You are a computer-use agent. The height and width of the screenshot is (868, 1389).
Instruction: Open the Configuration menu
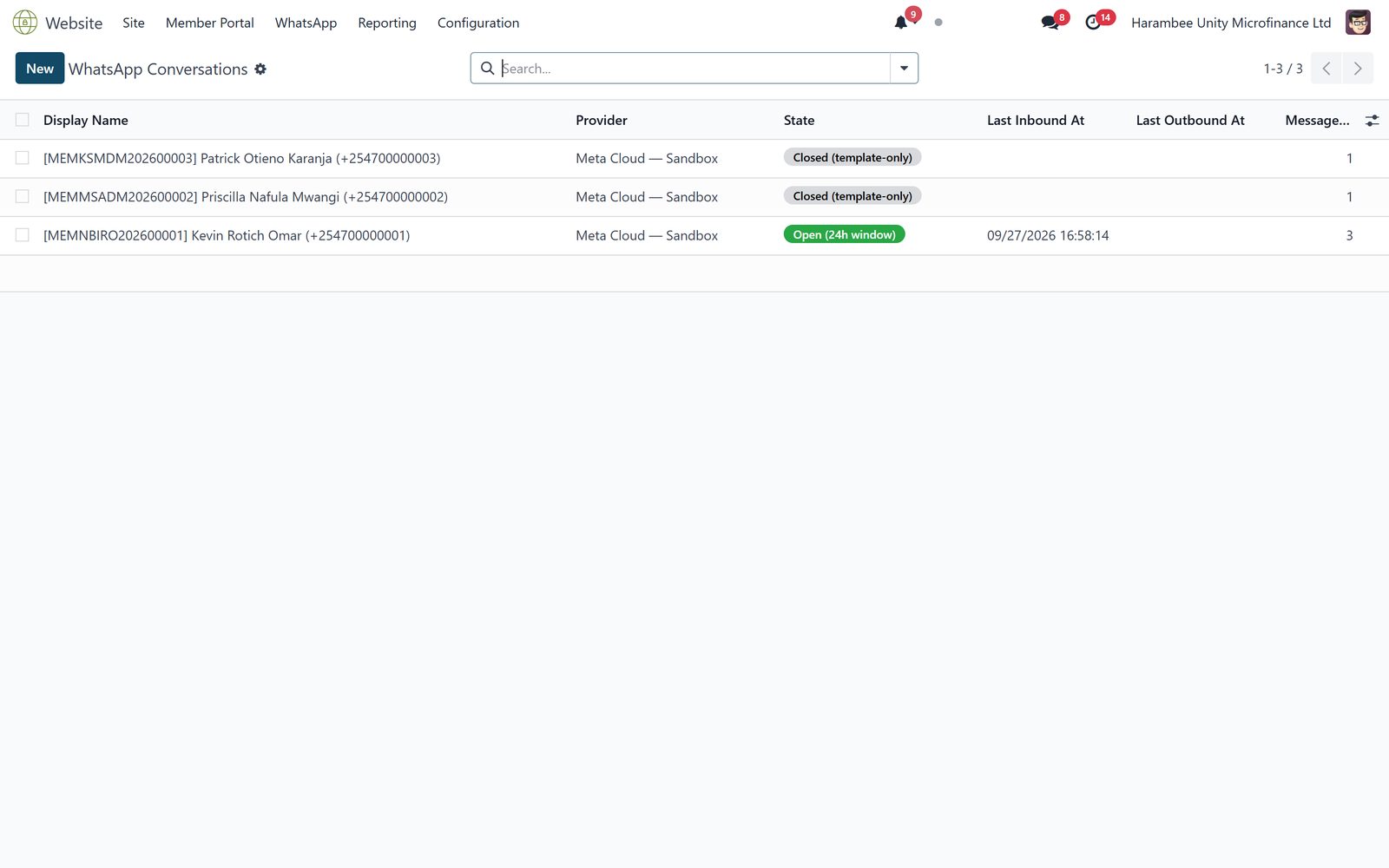478,23
